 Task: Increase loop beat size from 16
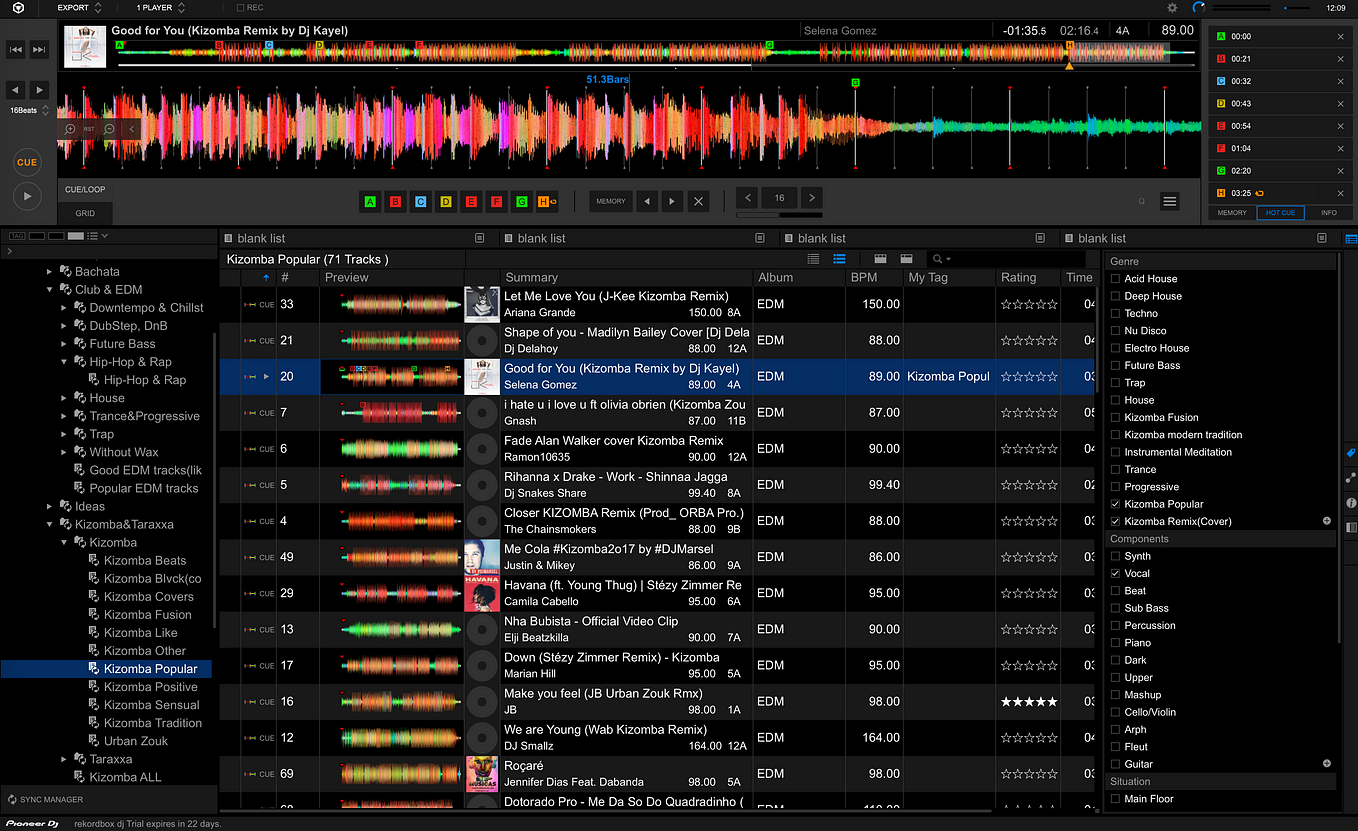[x=812, y=198]
